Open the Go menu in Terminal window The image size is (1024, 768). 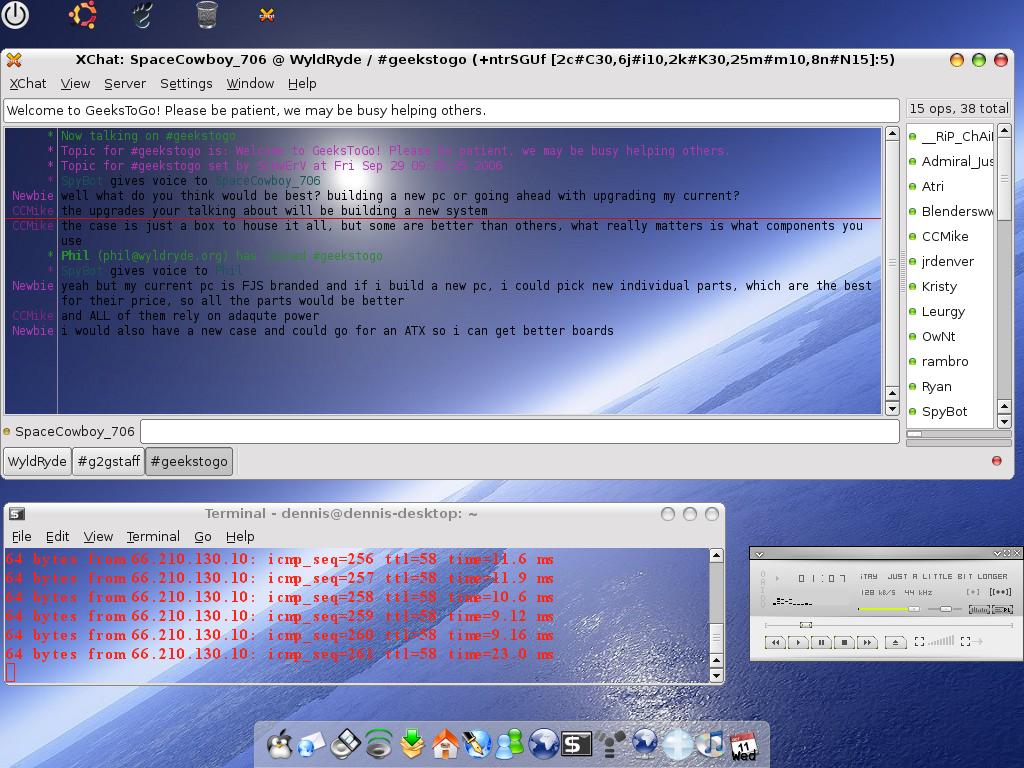point(202,536)
